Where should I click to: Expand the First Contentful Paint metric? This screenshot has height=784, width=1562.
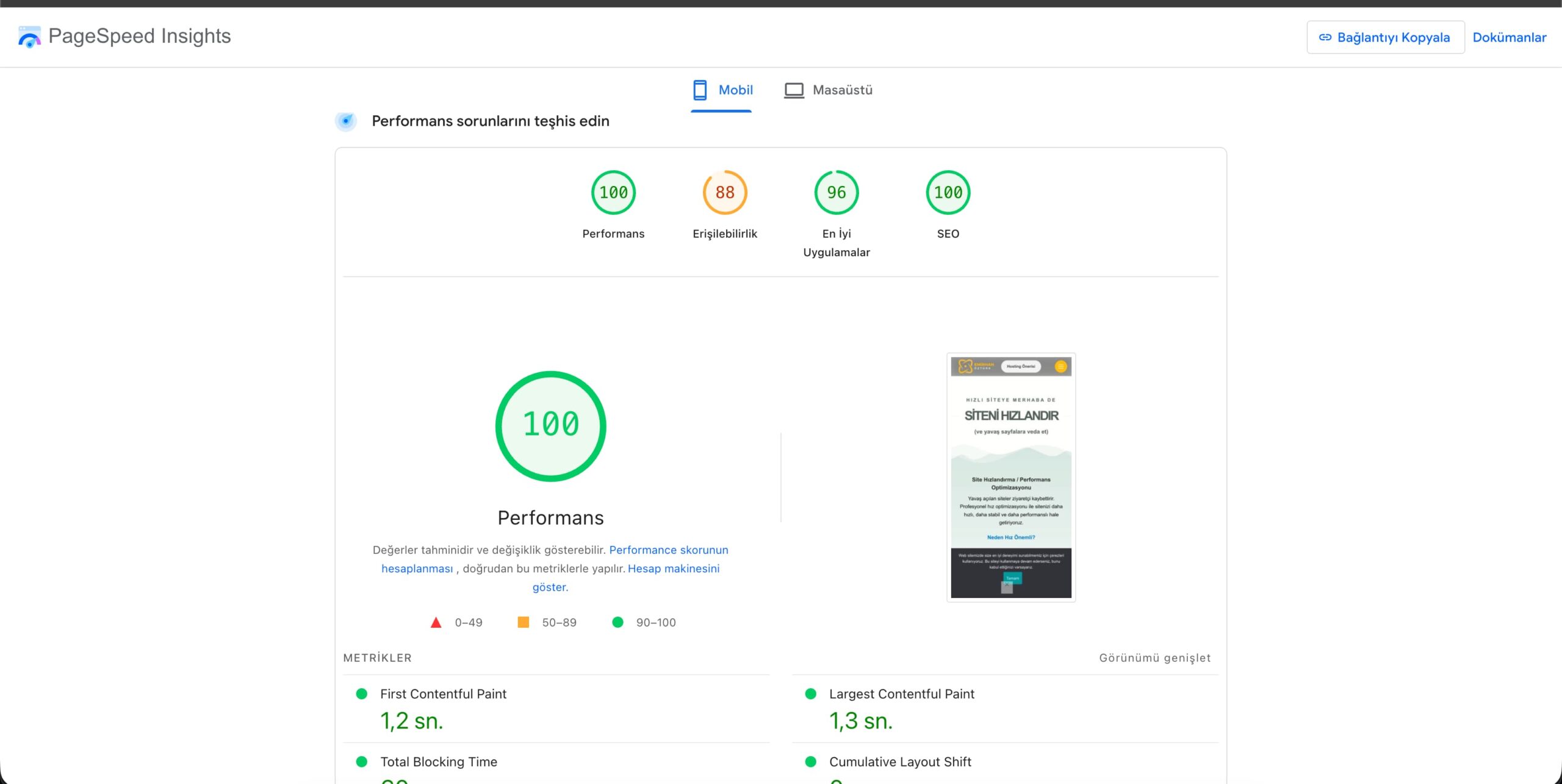coord(443,694)
